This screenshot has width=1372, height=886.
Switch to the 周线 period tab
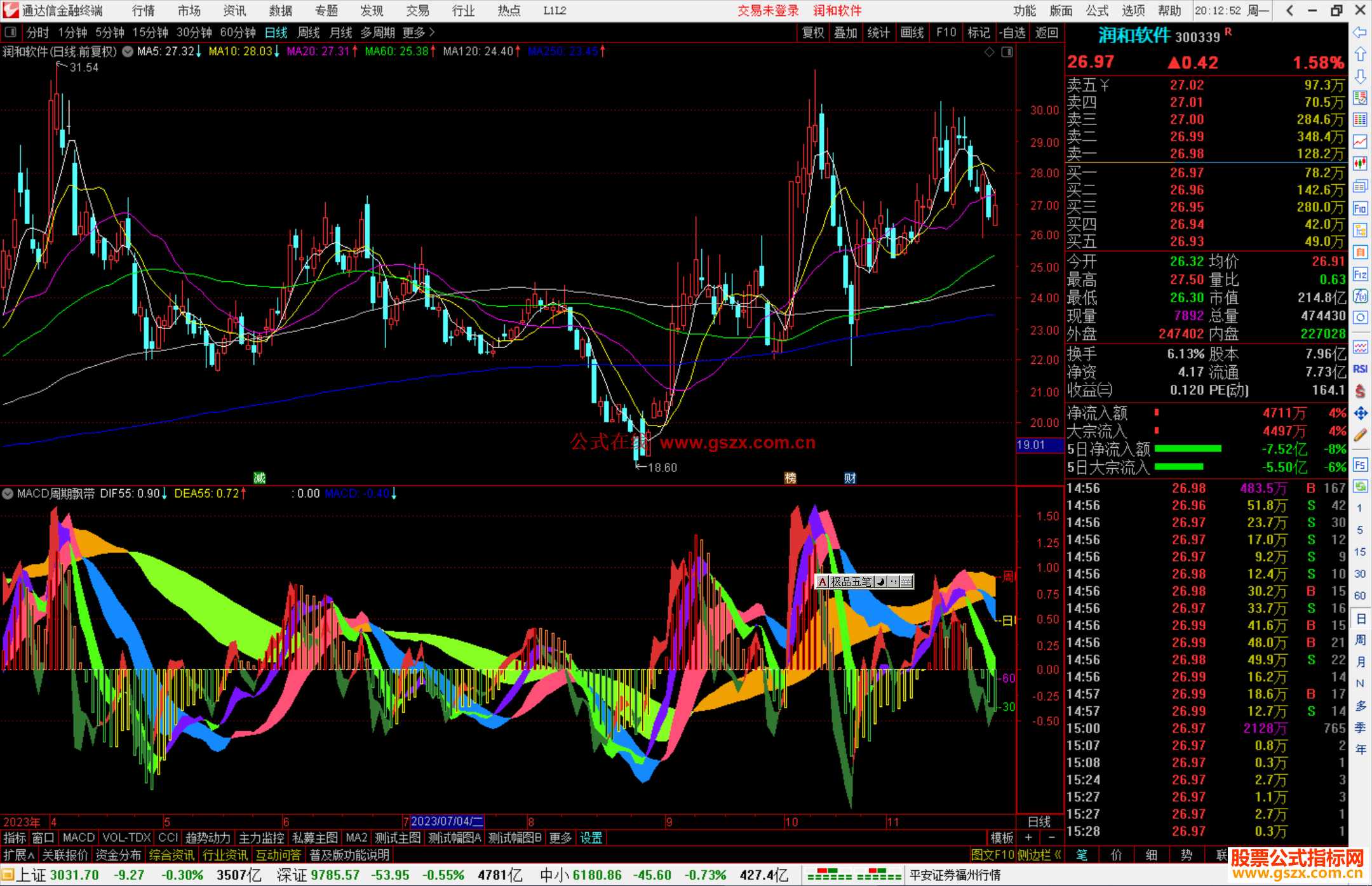[x=309, y=32]
